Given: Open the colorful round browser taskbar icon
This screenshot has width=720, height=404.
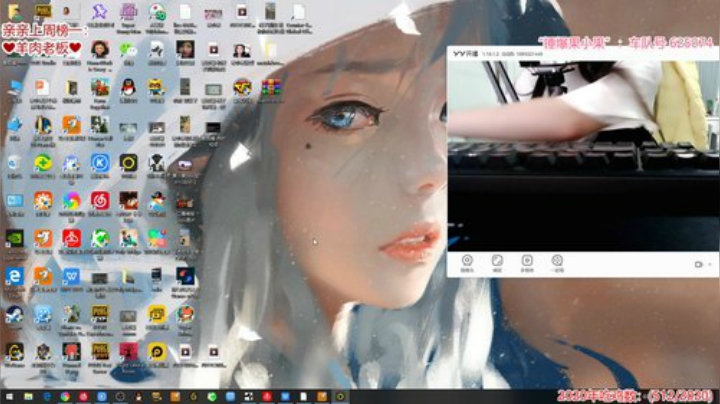Looking at the screenshot, I should pyautogui.click(x=65, y=397).
